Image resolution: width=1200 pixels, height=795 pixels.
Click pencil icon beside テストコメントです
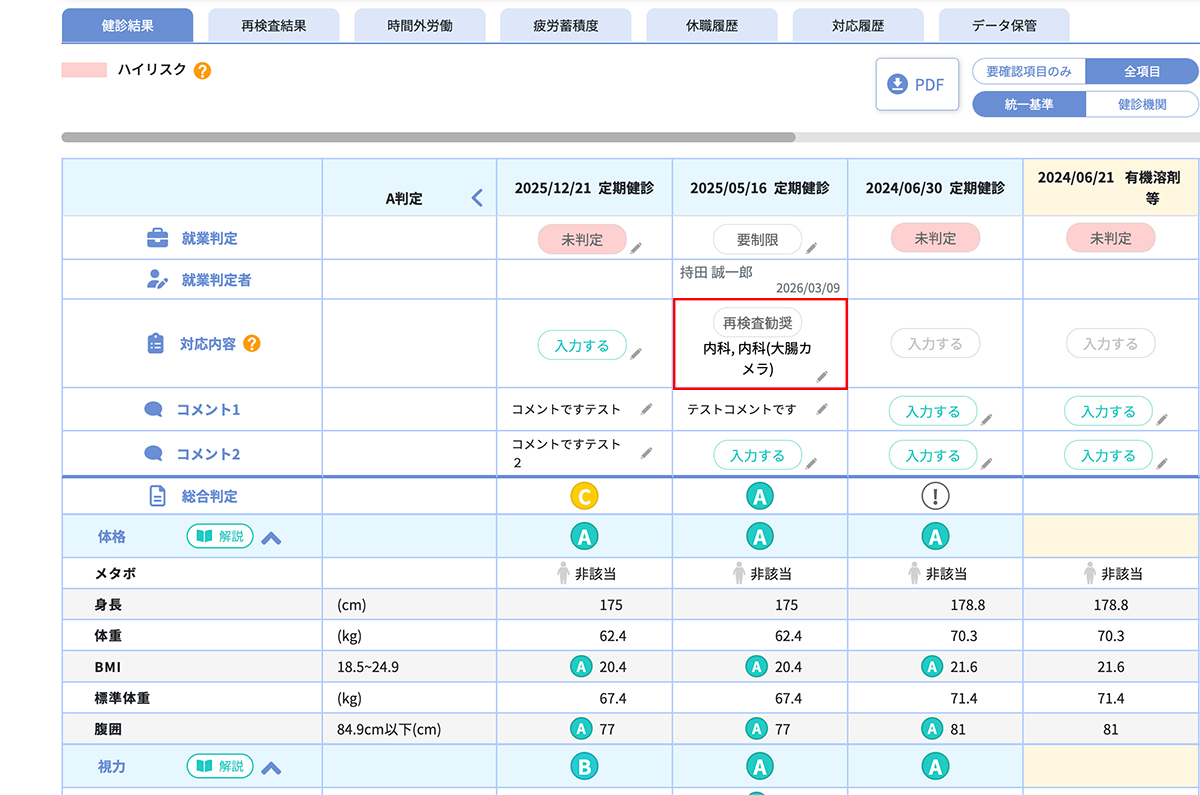click(x=822, y=409)
